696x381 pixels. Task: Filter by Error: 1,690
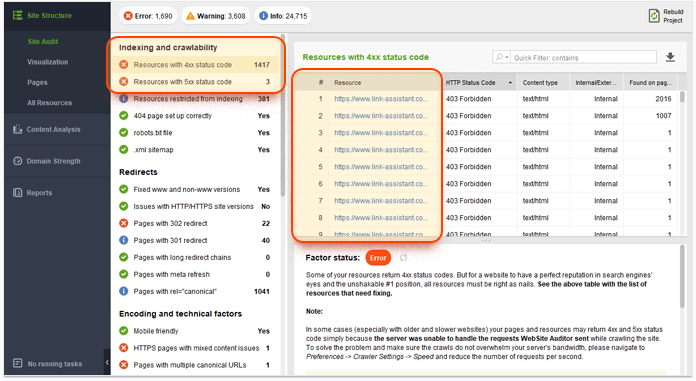point(148,16)
